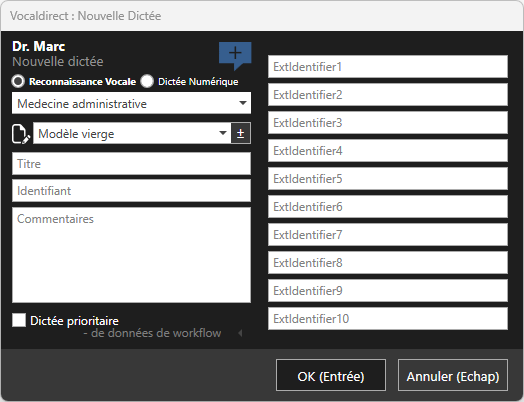The height and width of the screenshot is (402, 524).
Task: Click the 'de données de workflow' label
Action: click(x=156, y=333)
